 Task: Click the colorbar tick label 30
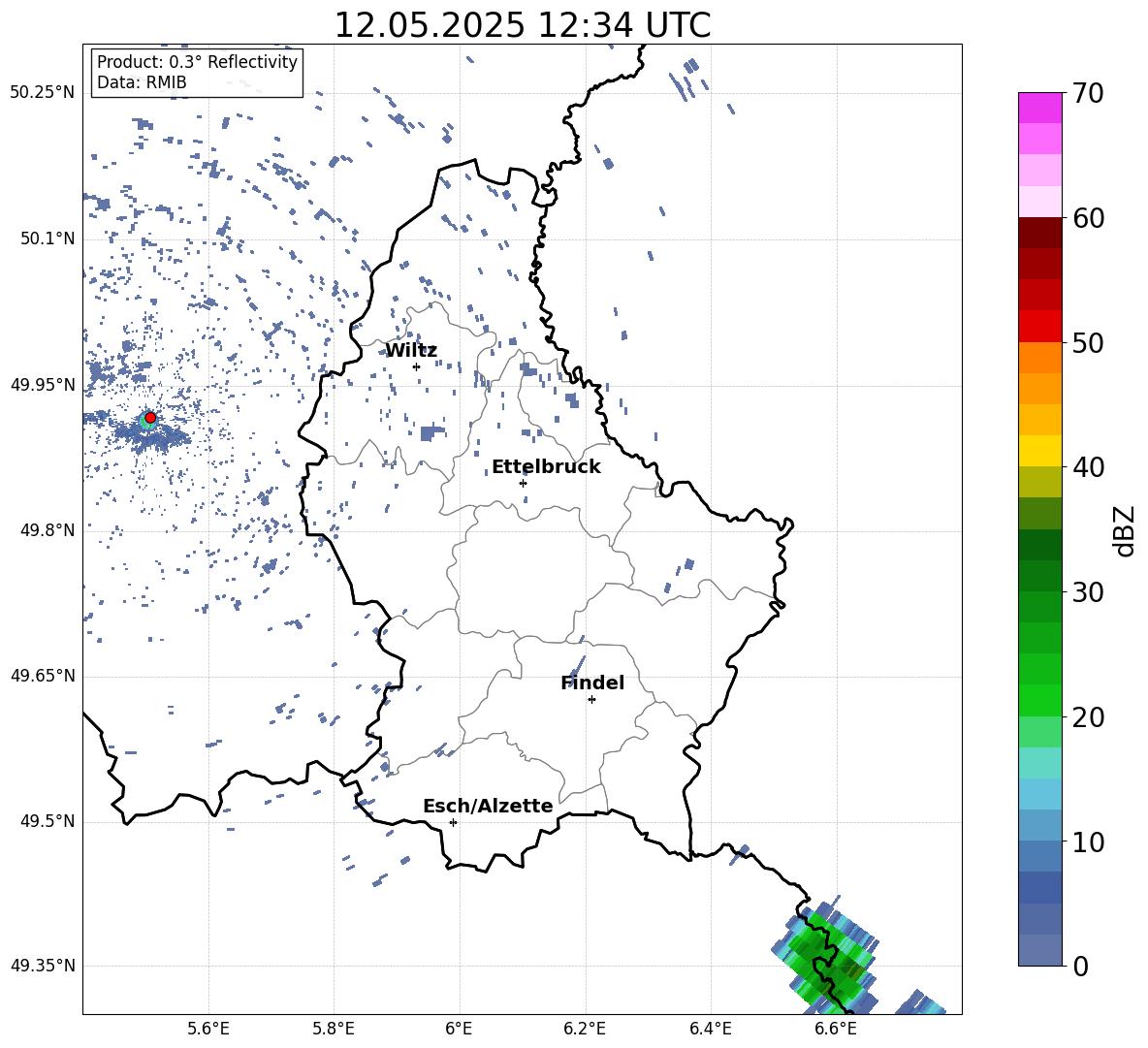[x=1088, y=591]
